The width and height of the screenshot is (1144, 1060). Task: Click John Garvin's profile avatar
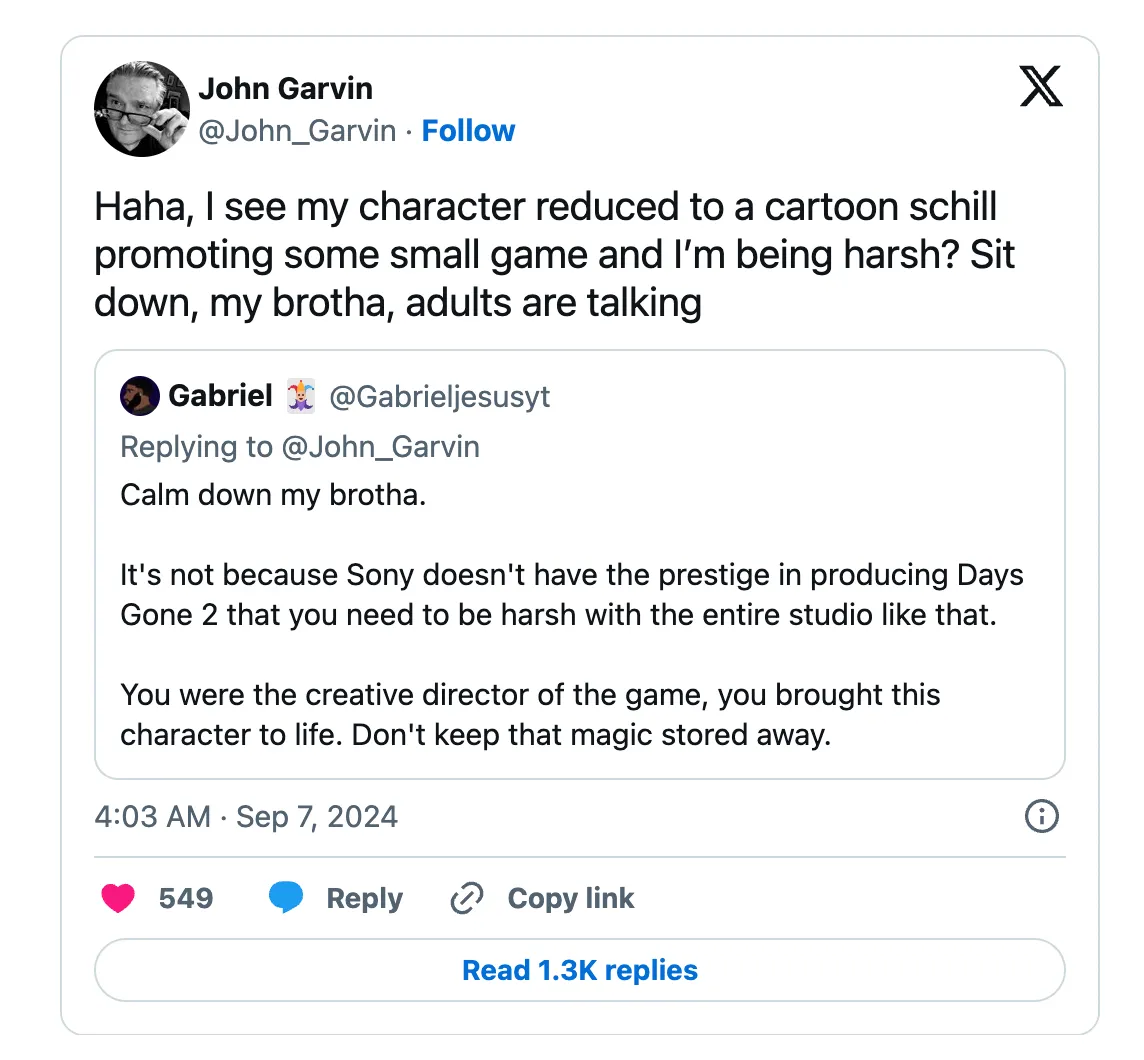pos(142,108)
